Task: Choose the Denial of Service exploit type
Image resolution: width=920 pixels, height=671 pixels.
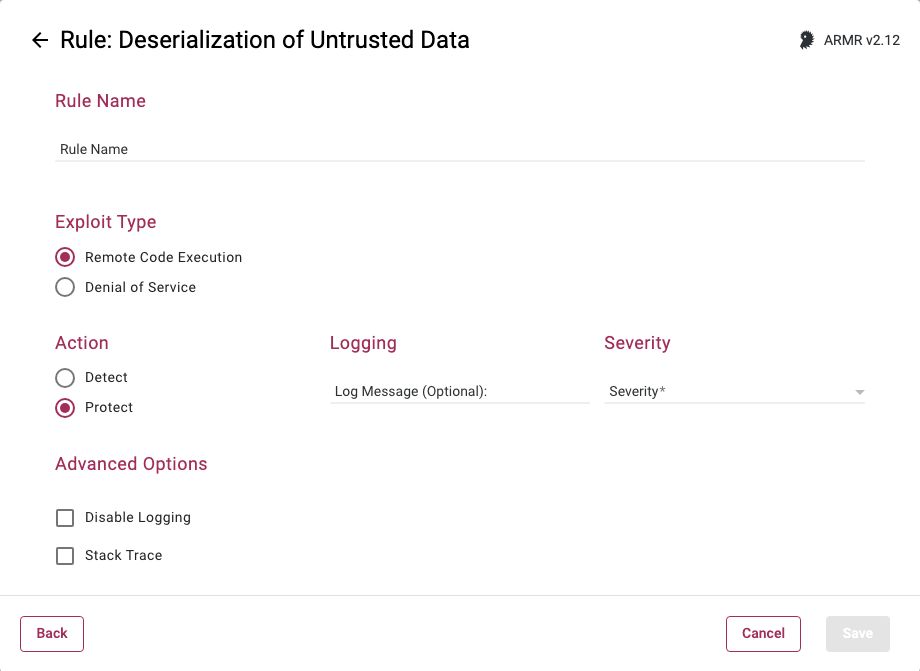Action: 65,287
